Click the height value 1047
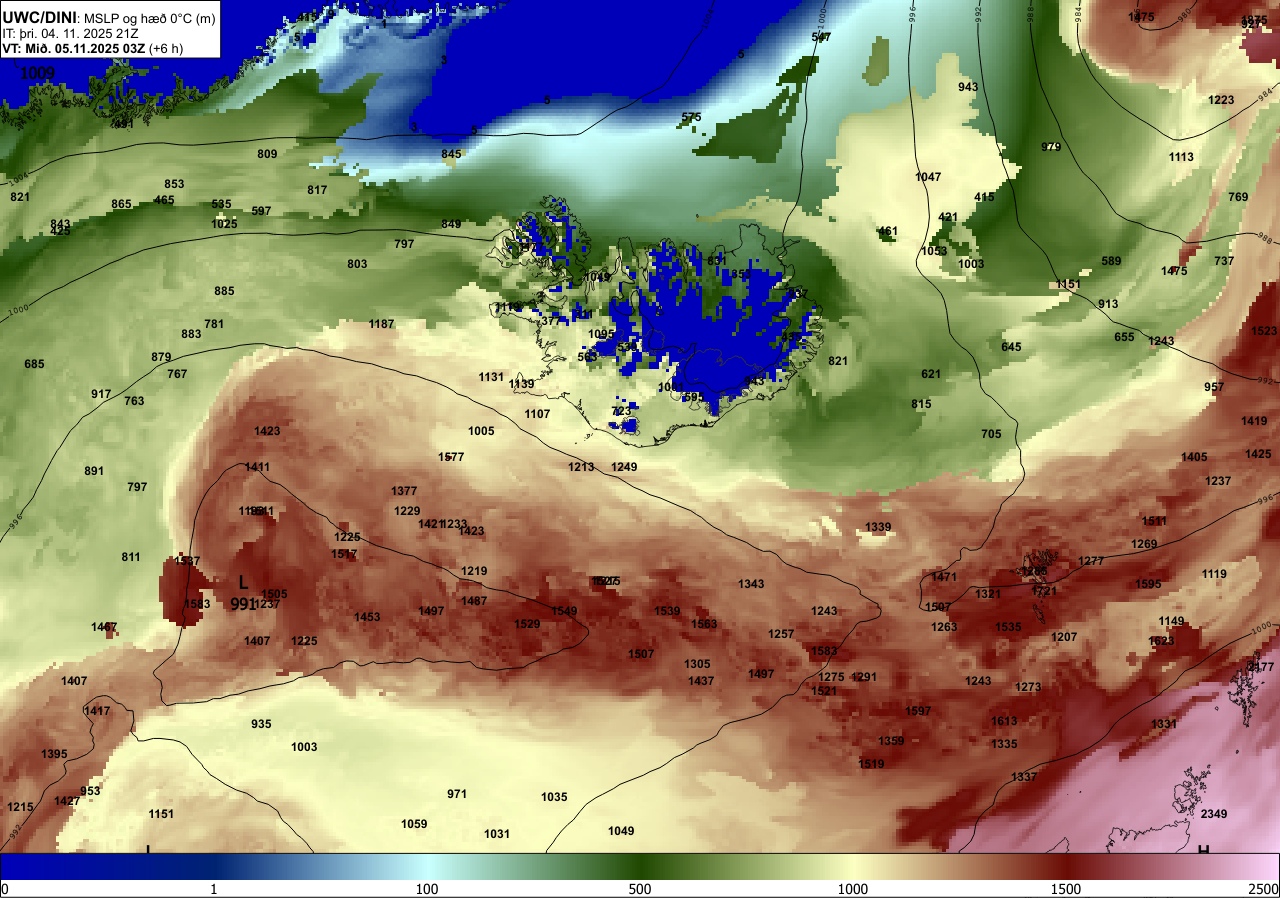 tap(928, 177)
